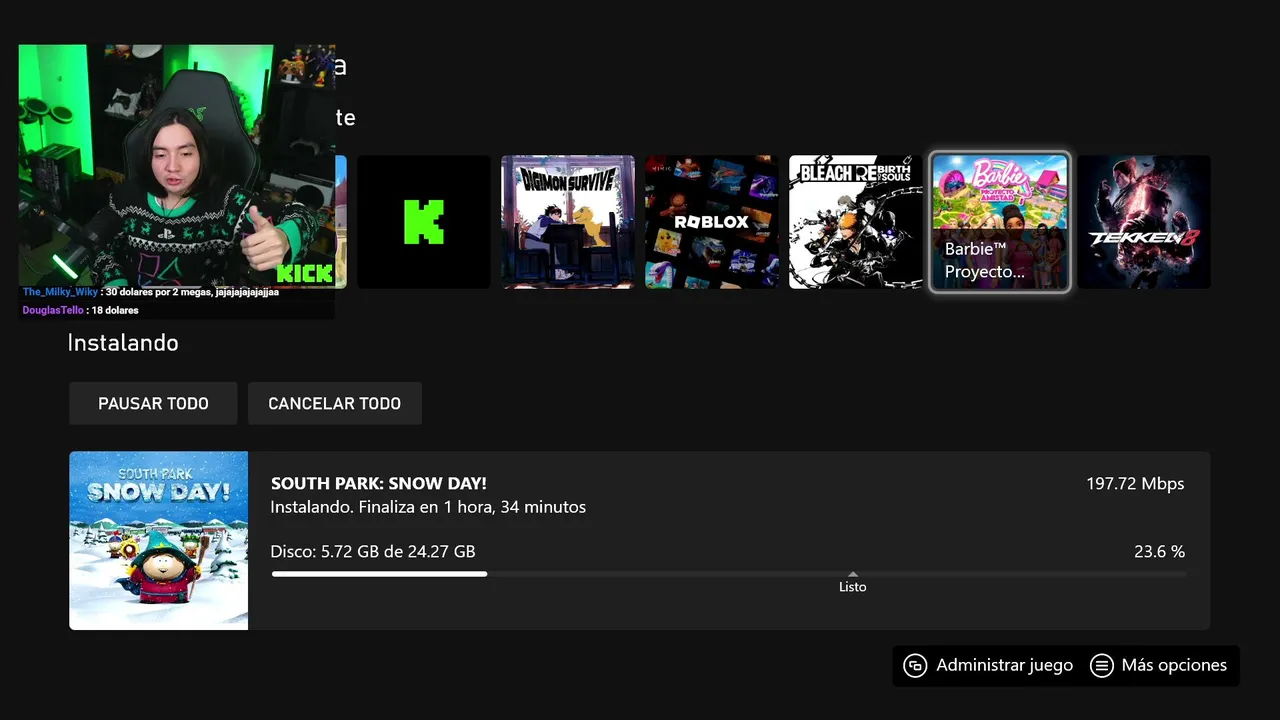Open the Tekken 8 game tile
The height and width of the screenshot is (720, 1280).
1144,222
